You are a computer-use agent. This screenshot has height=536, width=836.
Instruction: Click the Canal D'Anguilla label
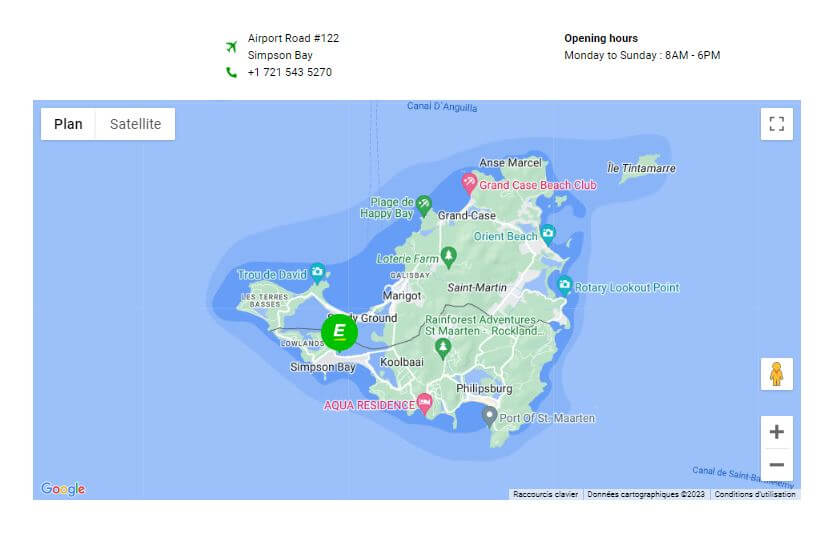(442, 107)
